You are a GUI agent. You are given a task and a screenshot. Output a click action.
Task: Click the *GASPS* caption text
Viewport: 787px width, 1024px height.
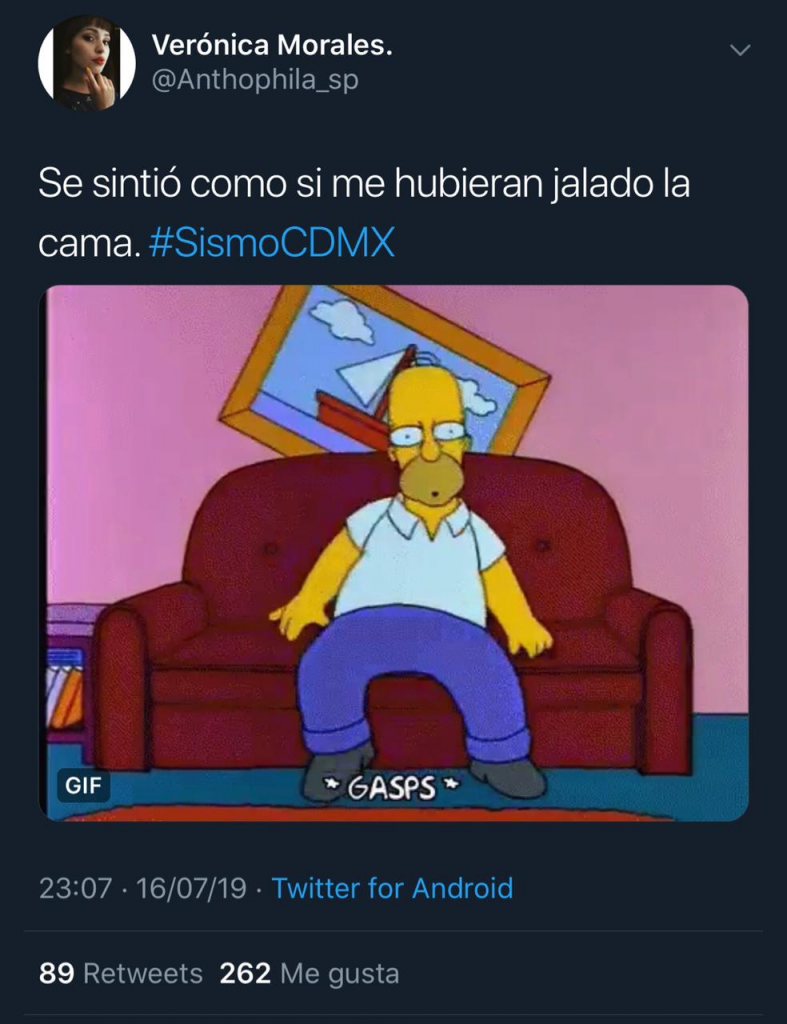(x=393, y=788)
